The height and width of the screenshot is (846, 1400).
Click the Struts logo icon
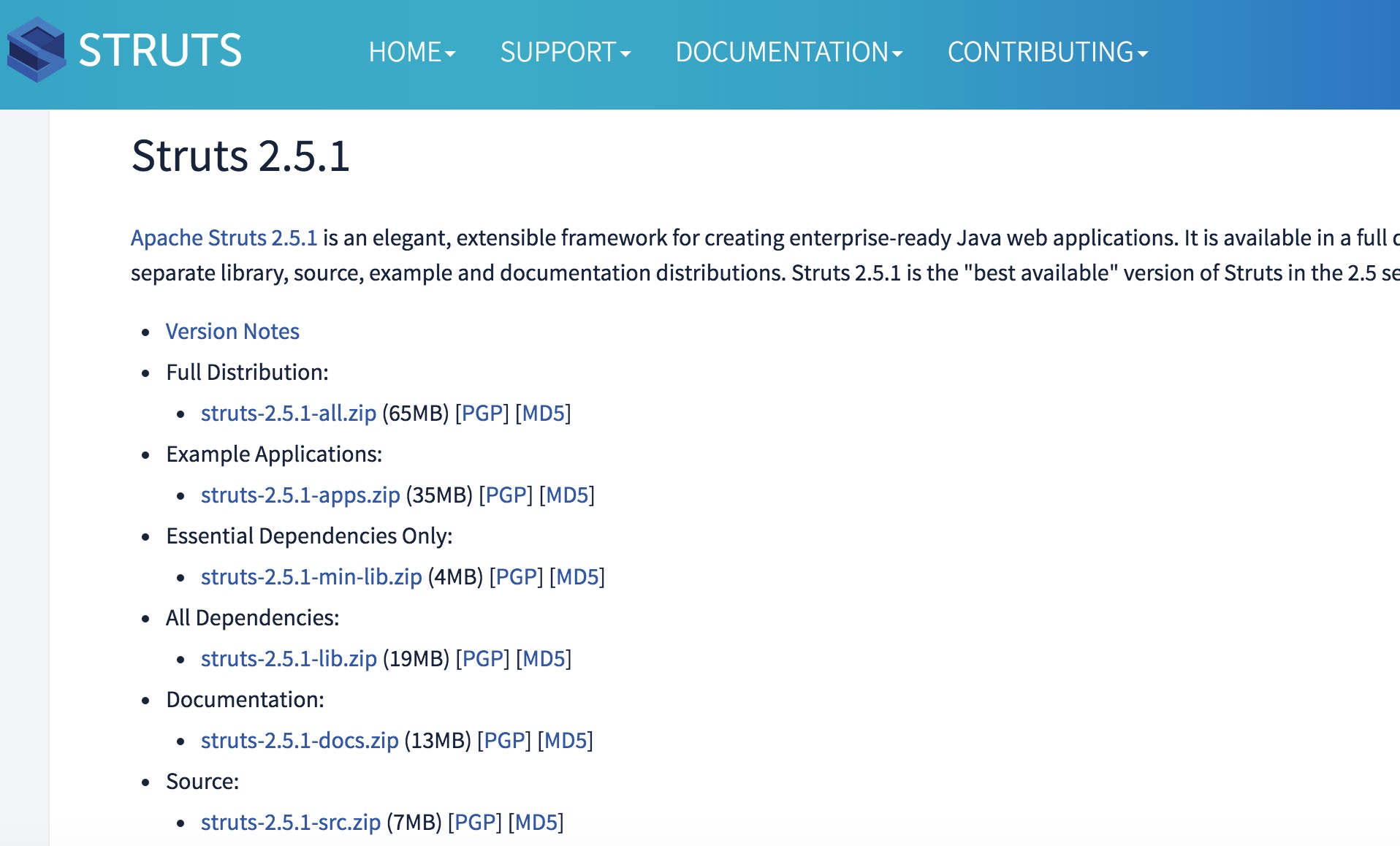37,50
